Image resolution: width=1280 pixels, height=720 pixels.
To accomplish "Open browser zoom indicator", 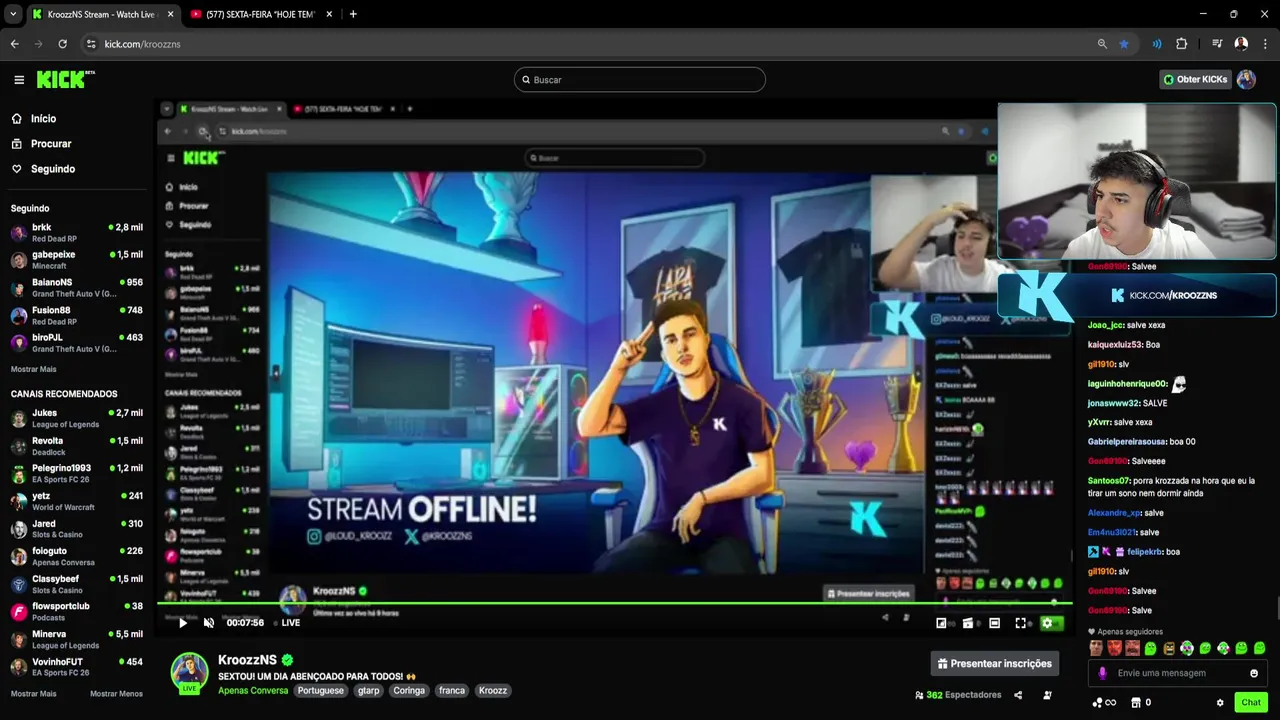I will pyautogui.click(x=1102, y=44).
